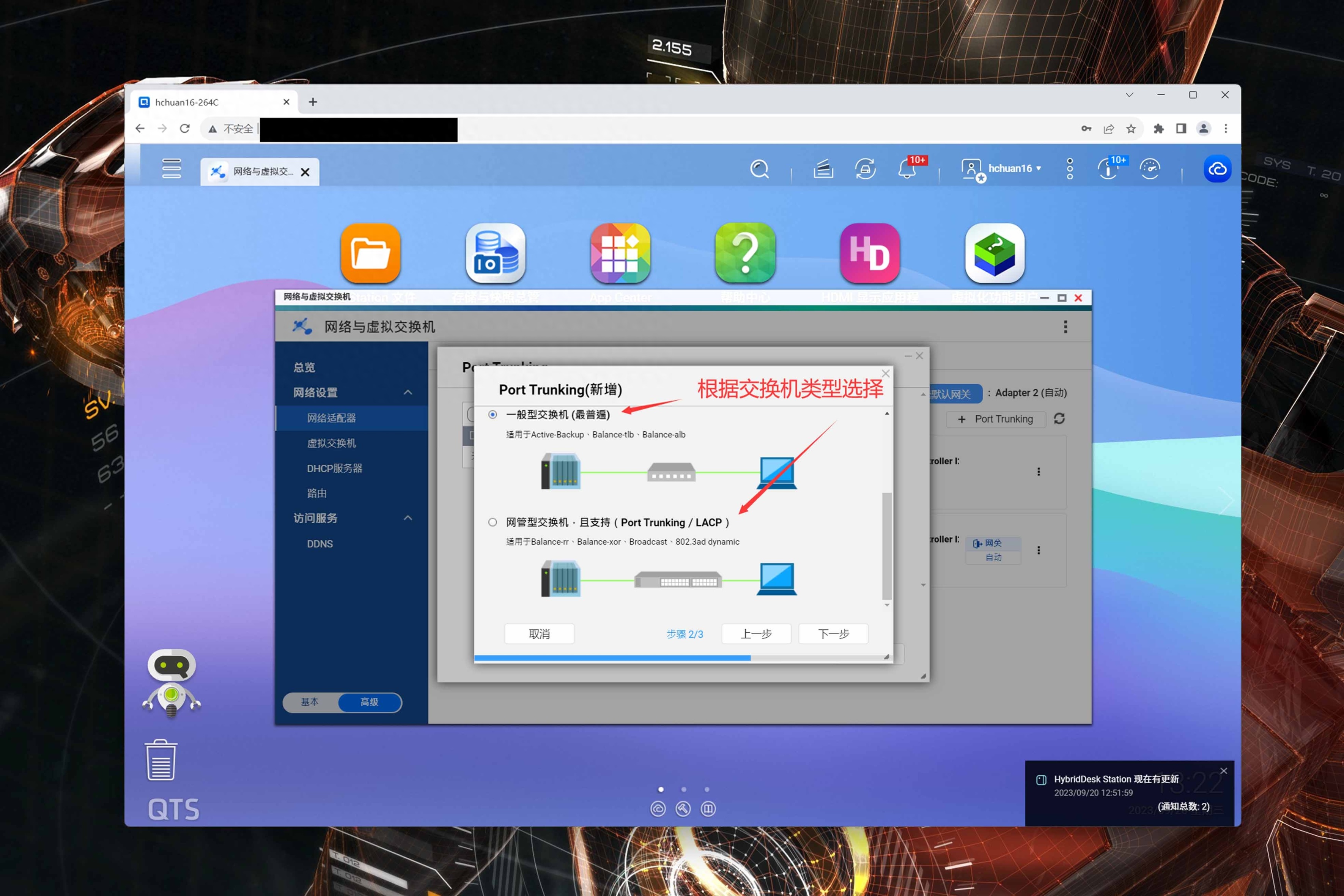Click the 取消 cancel button

tap(539, 634)
